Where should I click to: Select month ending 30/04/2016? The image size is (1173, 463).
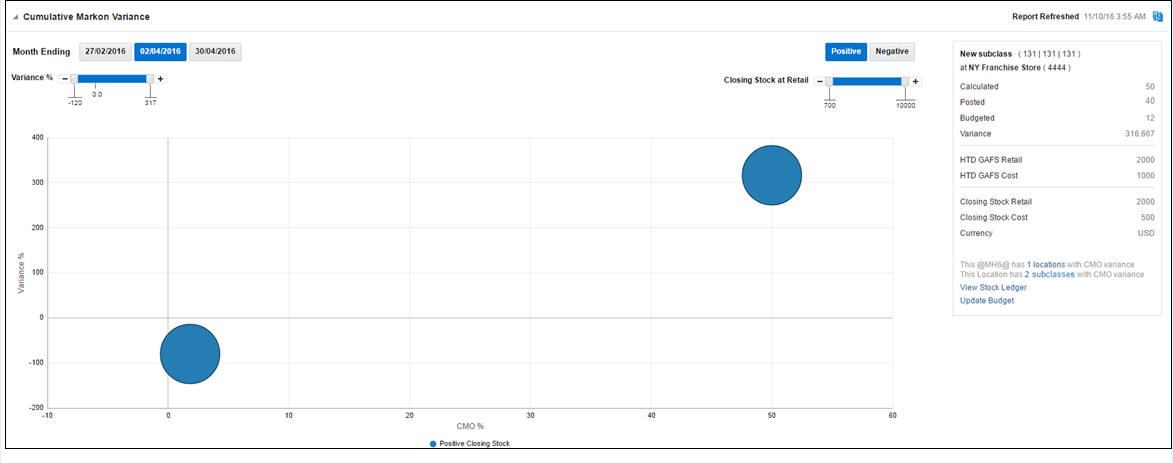click(x=215, y=52)
